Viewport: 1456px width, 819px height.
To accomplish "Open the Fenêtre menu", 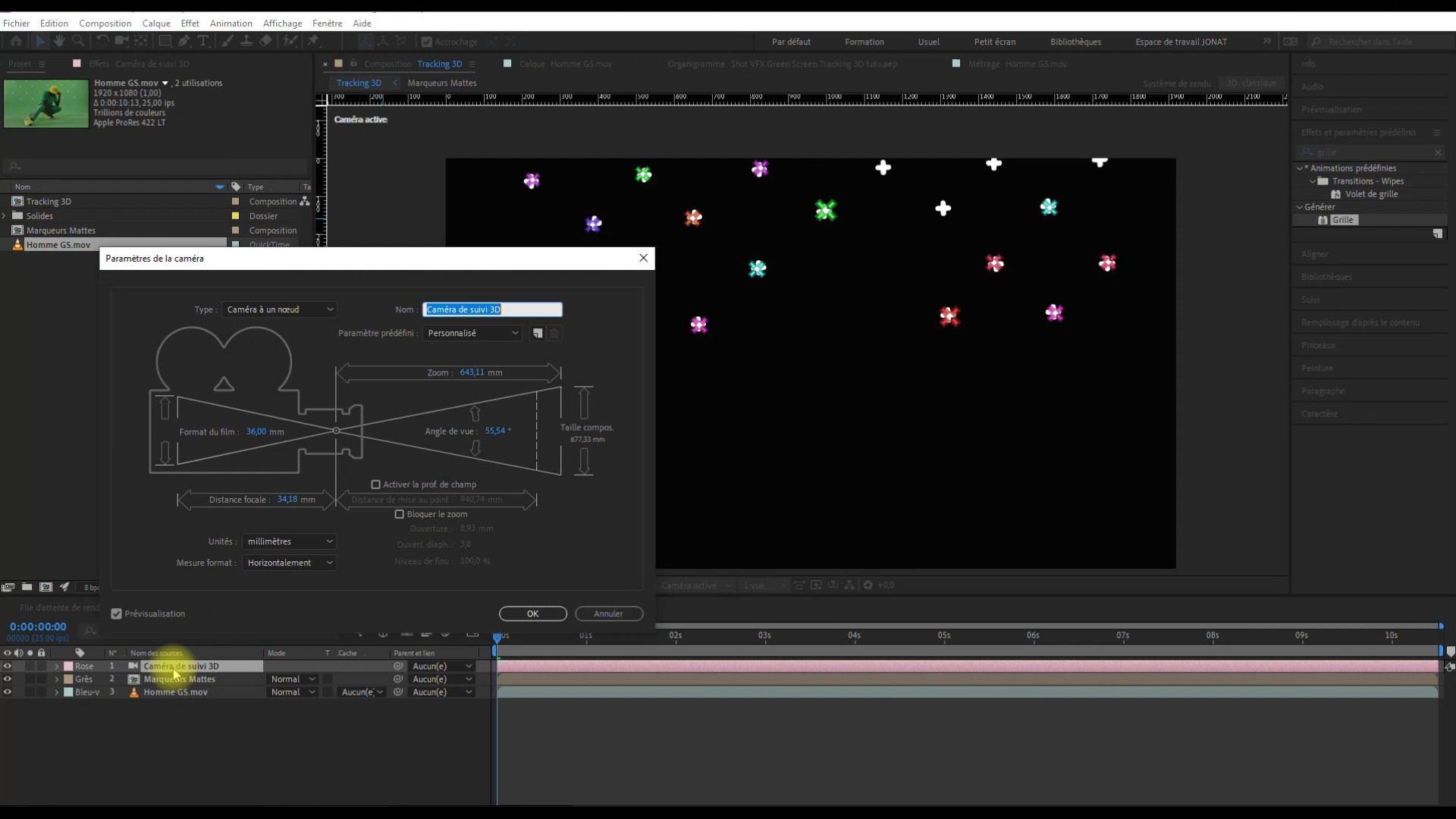I will (x=327, y=24).
